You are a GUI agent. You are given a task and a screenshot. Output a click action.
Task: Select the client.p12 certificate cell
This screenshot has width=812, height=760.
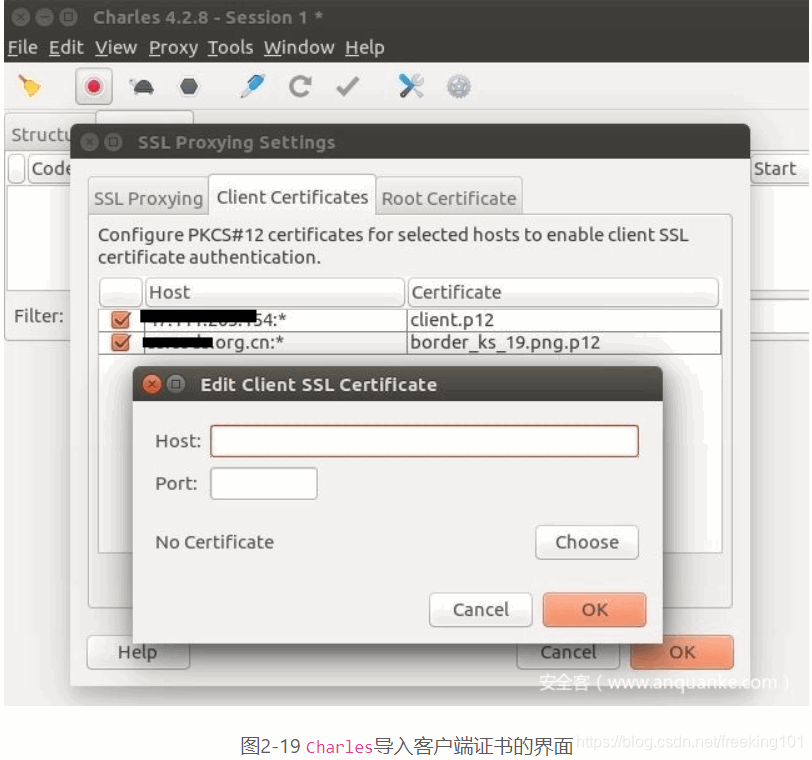(564, 320)
